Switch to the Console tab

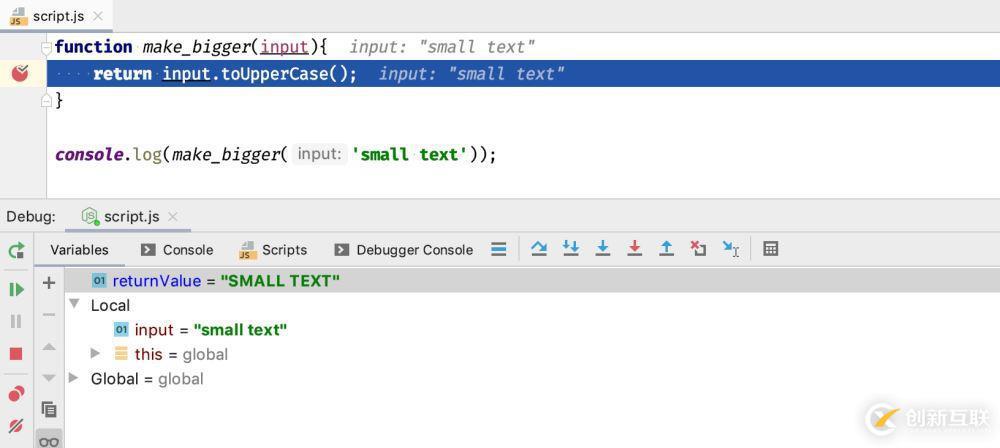177,250
